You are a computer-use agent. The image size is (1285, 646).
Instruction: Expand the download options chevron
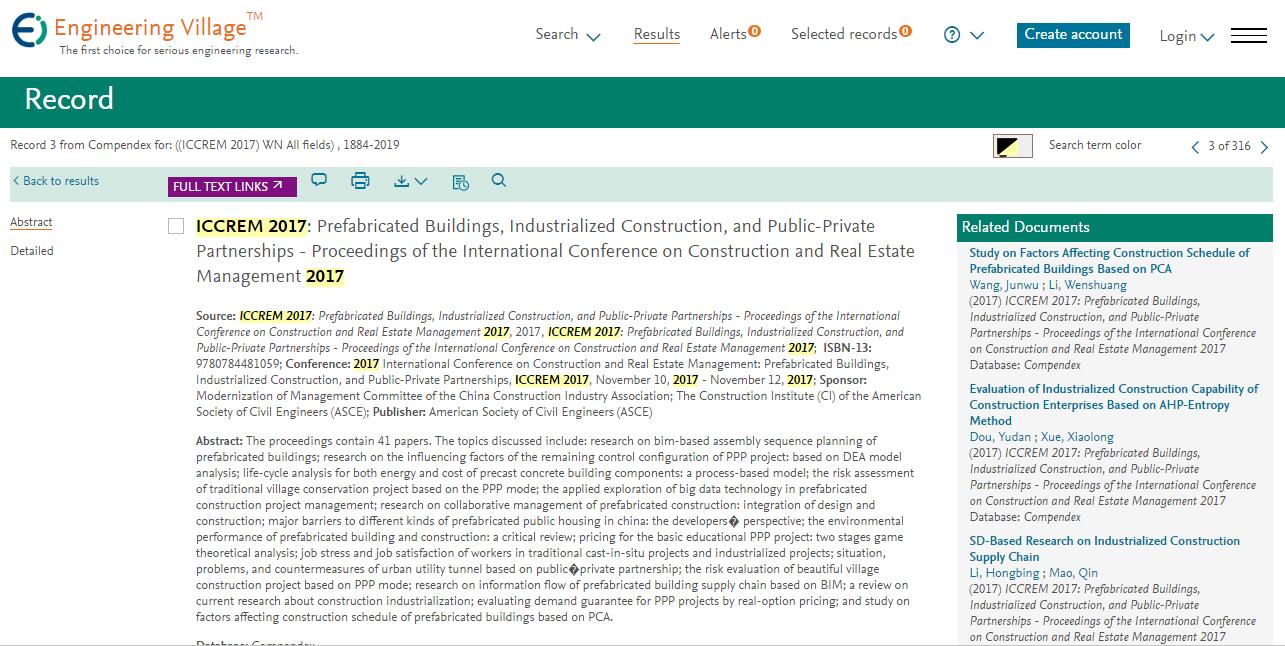pyautogui.click(x=421, y=181)
